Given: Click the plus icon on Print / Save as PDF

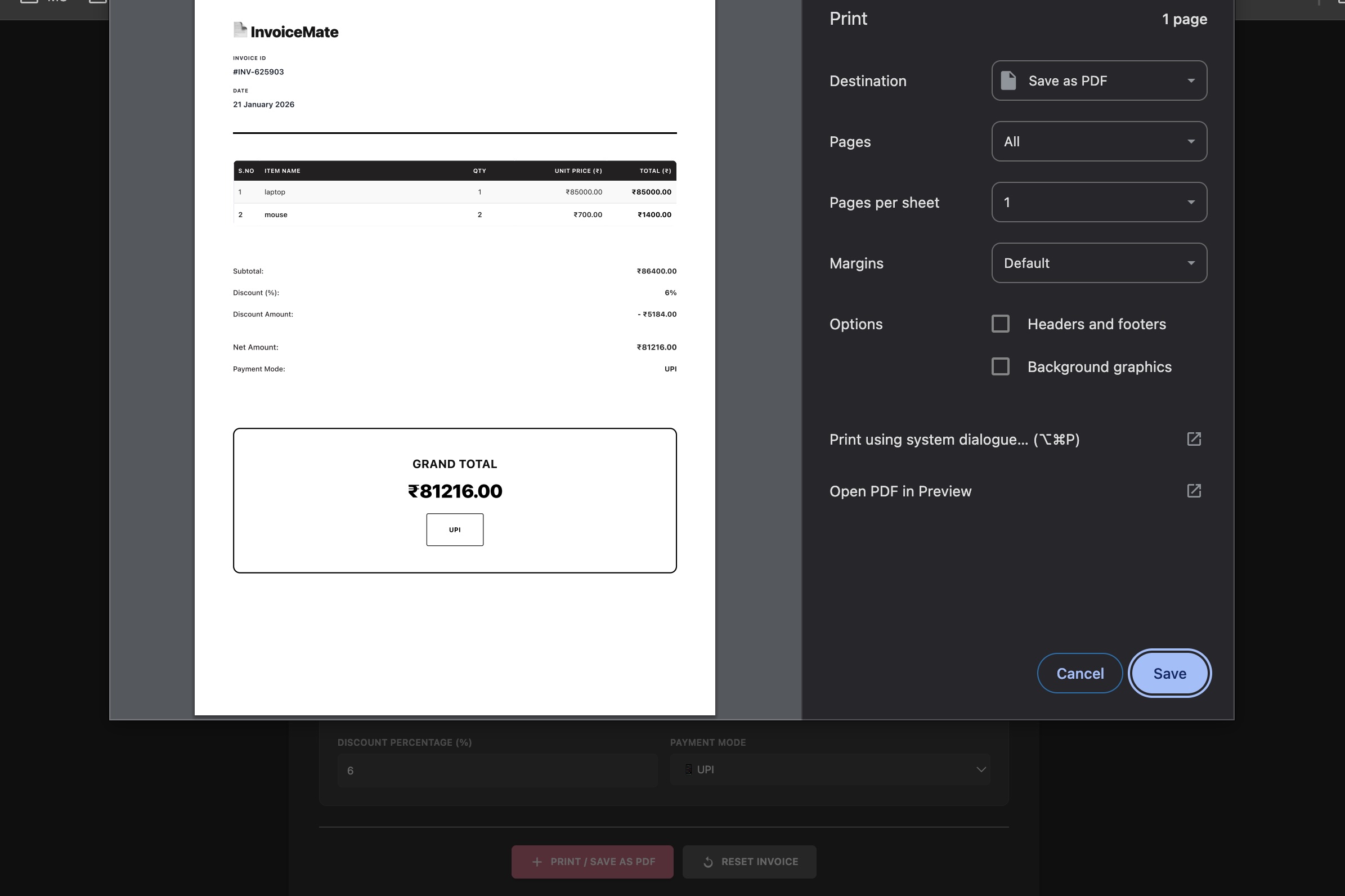Looking at the screenshot, I should (x=536, y=862).
